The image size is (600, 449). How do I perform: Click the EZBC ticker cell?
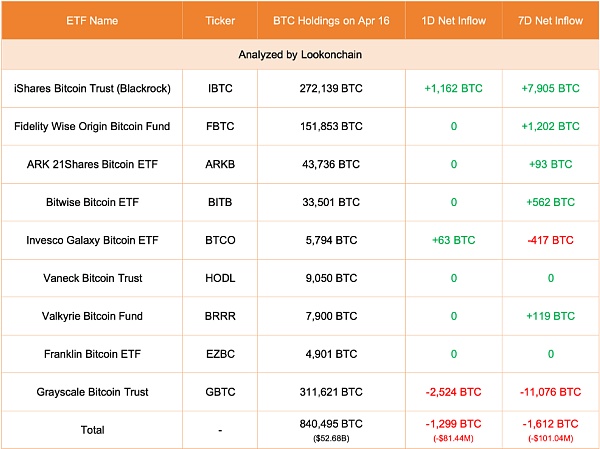(x=220, y=354)
